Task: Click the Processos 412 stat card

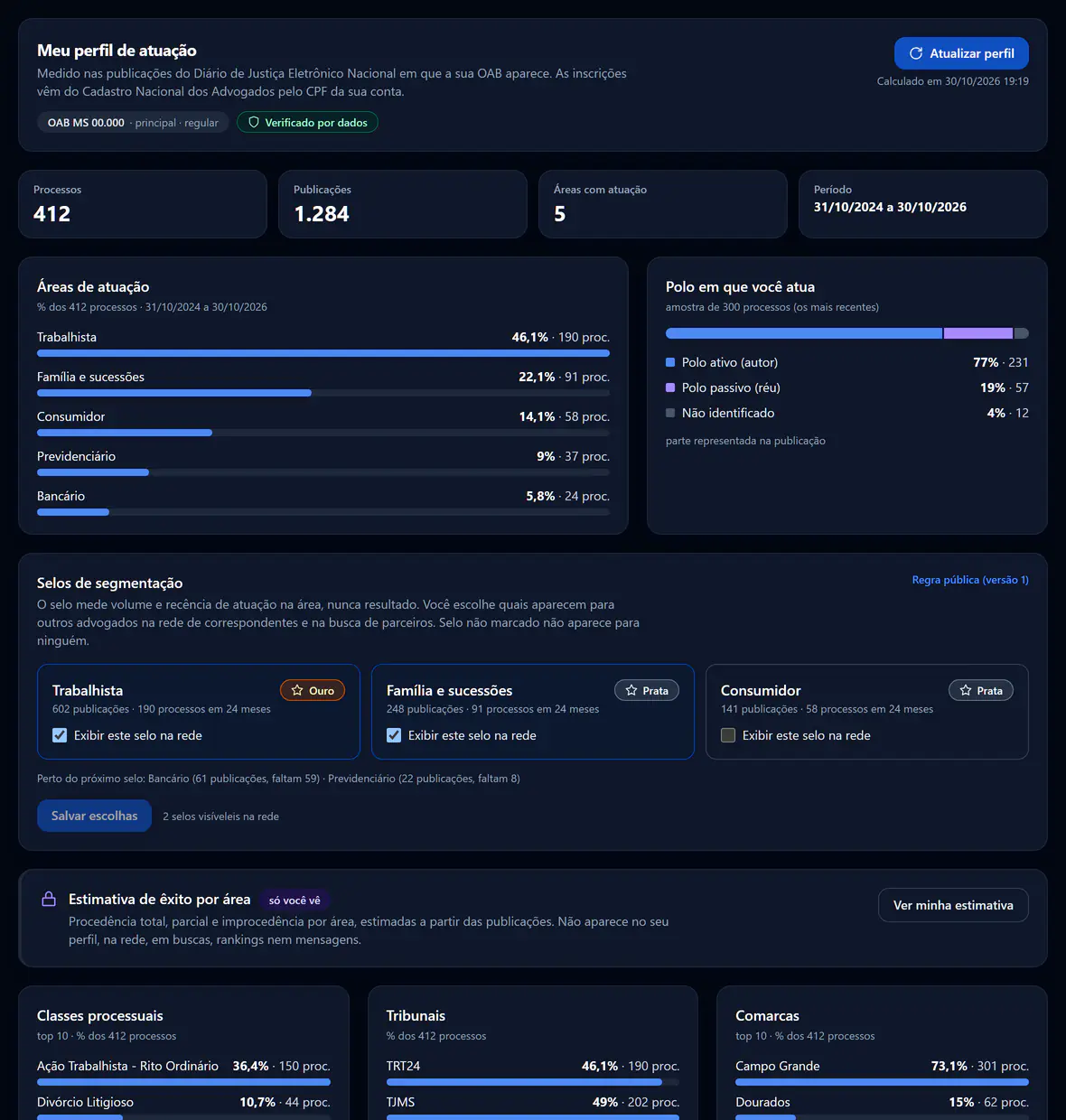Action: (x=143, y=204)
